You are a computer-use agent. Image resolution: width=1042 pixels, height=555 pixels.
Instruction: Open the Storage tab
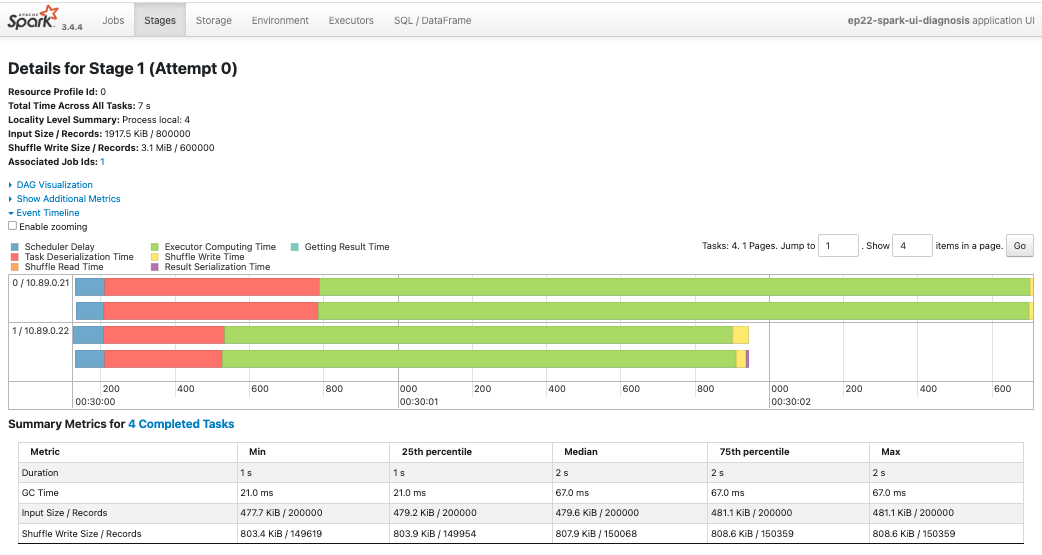pyautogui.click(x=213, y=21)
